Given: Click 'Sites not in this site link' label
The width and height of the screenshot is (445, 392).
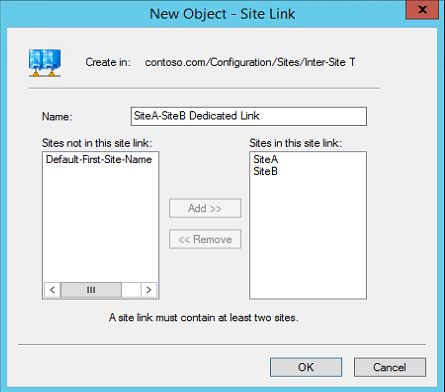Looking at the screenshot, I should (97, 143).
